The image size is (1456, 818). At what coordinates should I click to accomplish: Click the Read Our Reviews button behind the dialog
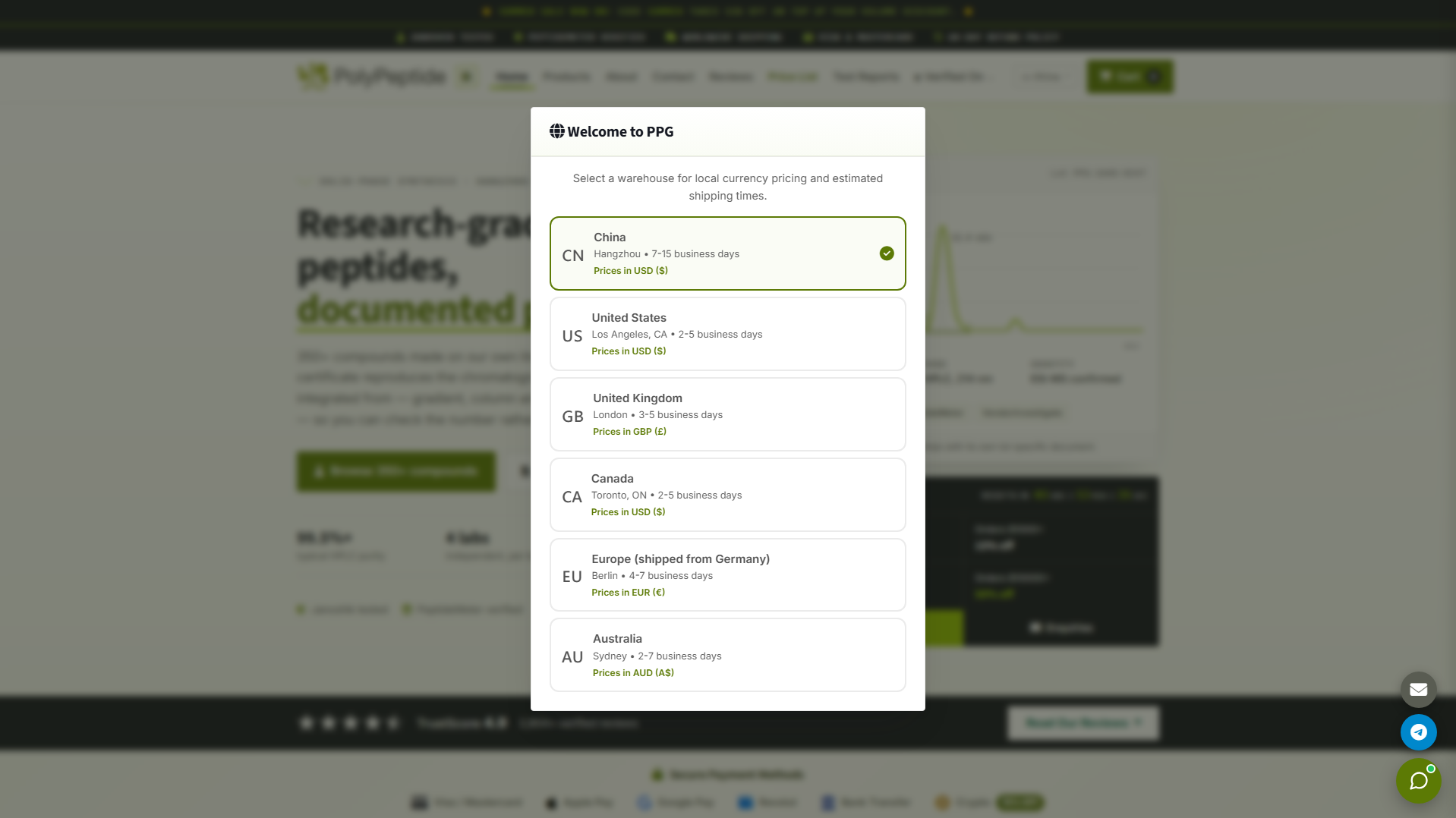click(x=1083, y=723)
